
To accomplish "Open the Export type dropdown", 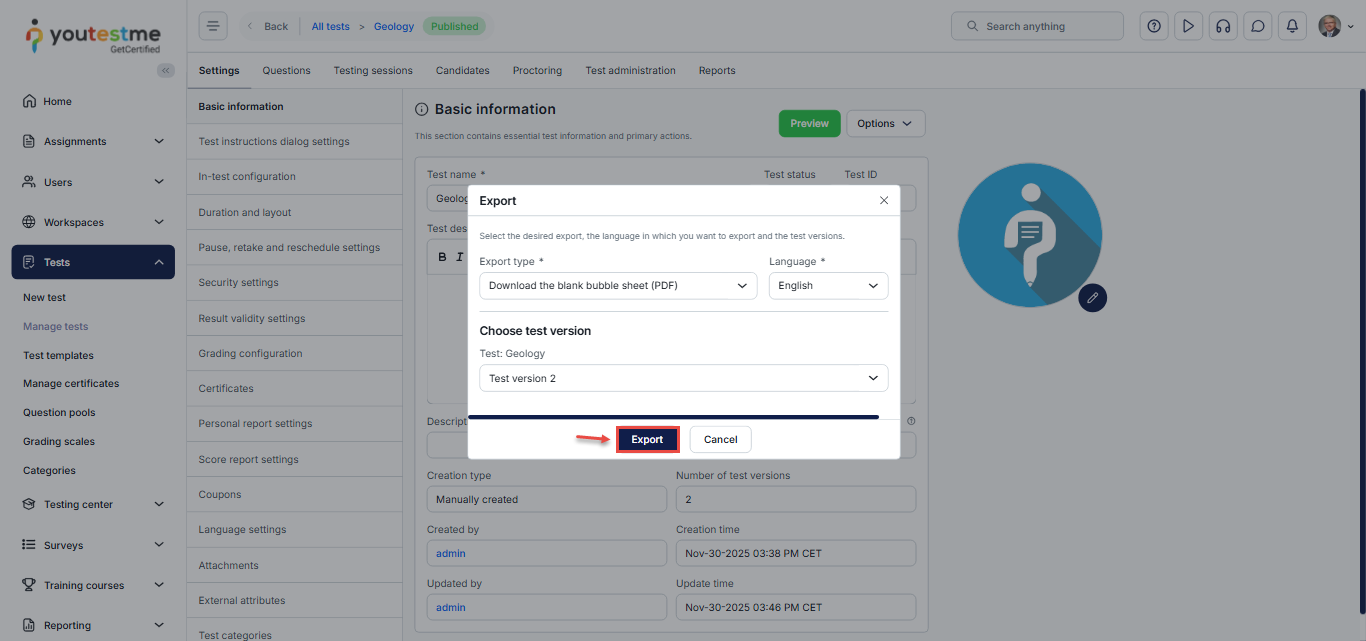I will (x=617, y=286).
